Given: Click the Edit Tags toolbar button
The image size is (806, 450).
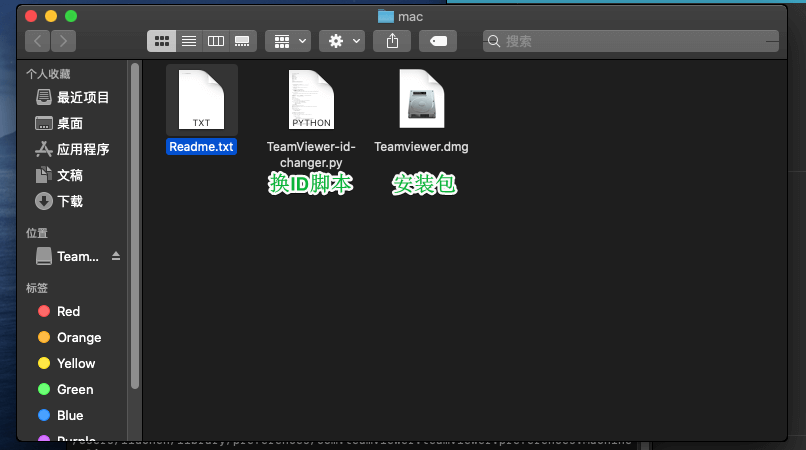Looking at the screenshot, I should pos(439,41).
